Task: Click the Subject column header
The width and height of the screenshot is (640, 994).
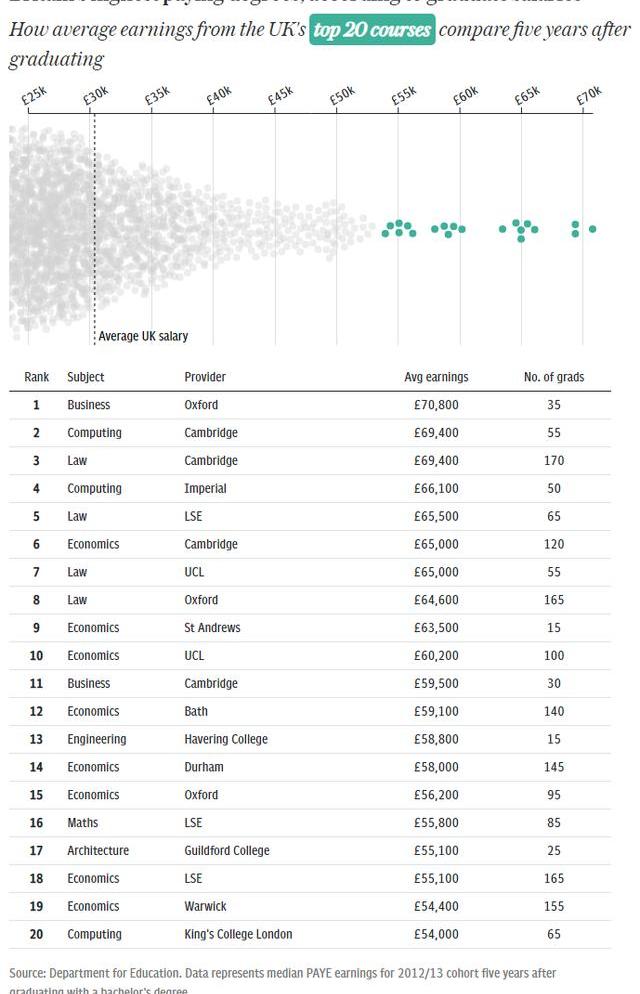Action: click(86, 377)
